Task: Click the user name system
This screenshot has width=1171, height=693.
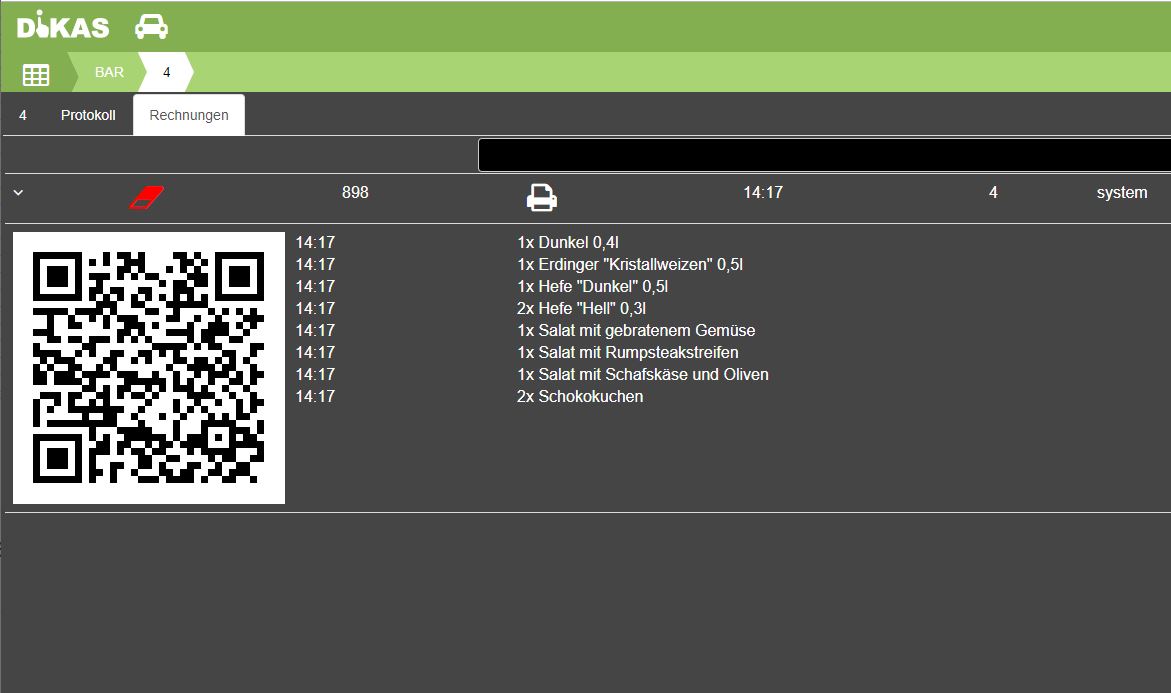Action: (x=1122, y=192)
